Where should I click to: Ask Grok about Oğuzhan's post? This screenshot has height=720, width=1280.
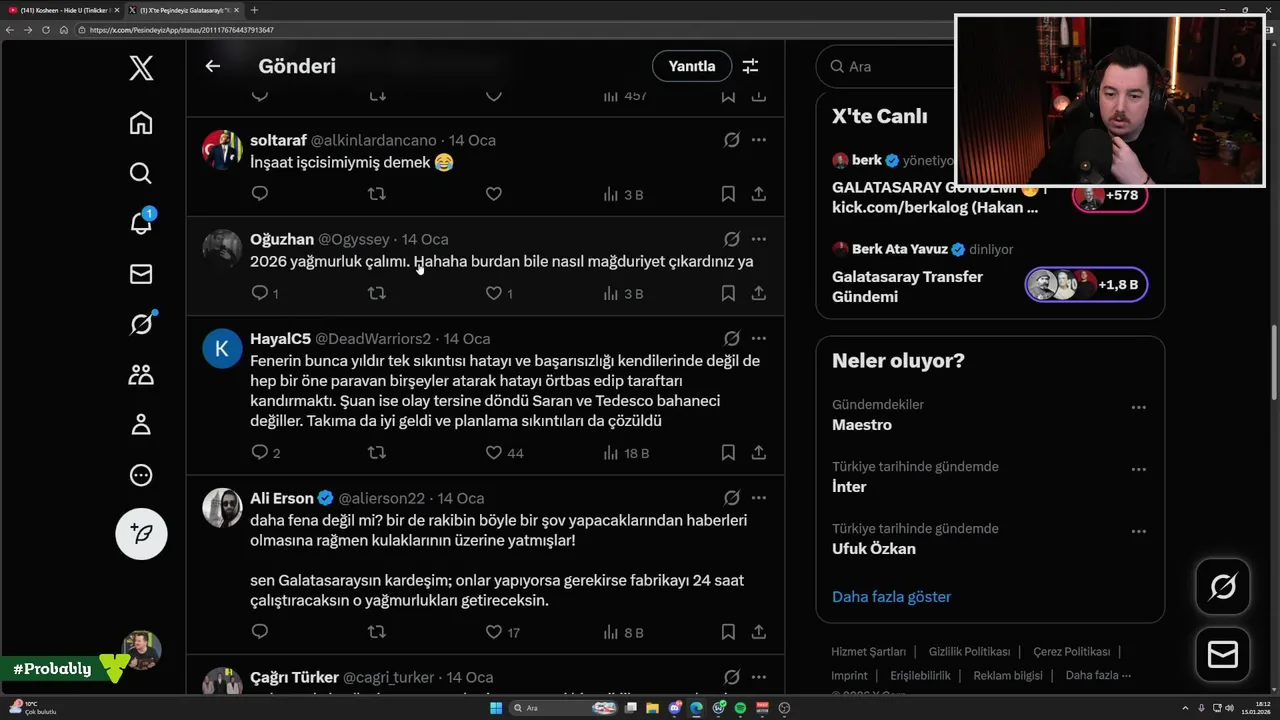pos(732,239)
